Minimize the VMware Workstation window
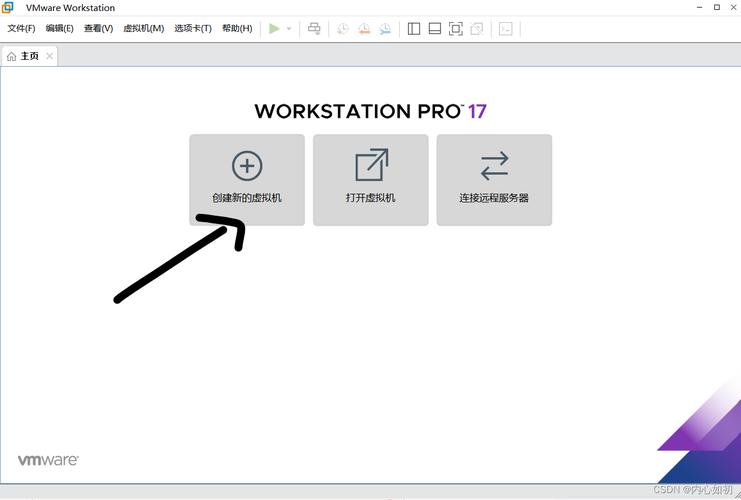 click(x=700, y=7)
